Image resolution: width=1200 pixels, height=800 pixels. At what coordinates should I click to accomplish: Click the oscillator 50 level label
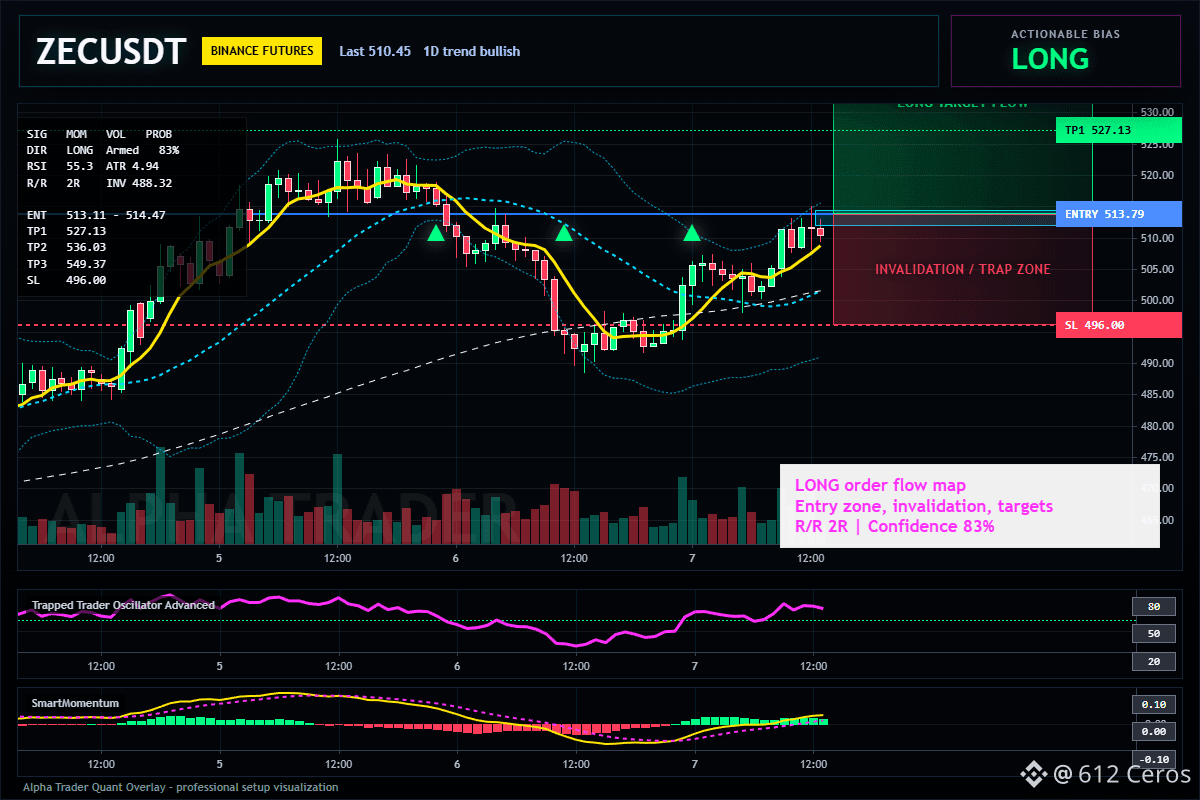pos(1153,634)
